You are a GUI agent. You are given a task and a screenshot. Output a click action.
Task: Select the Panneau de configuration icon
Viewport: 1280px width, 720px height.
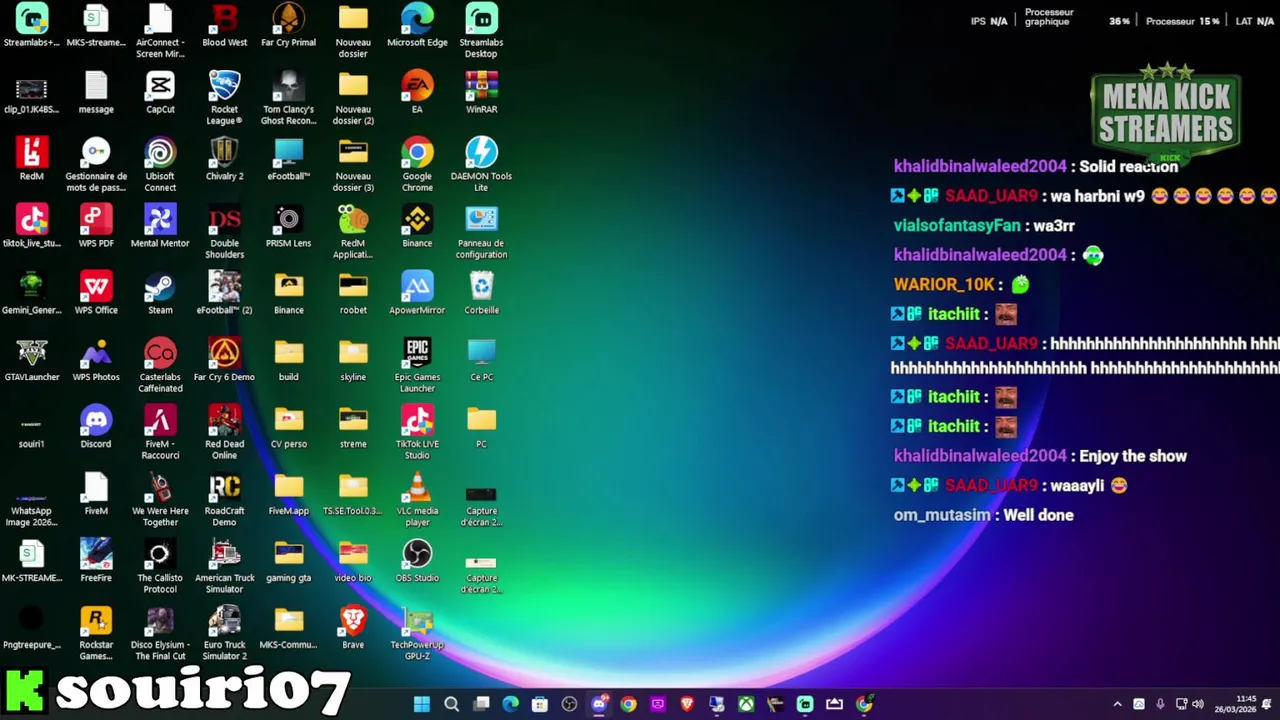click(x=481, y=232)
